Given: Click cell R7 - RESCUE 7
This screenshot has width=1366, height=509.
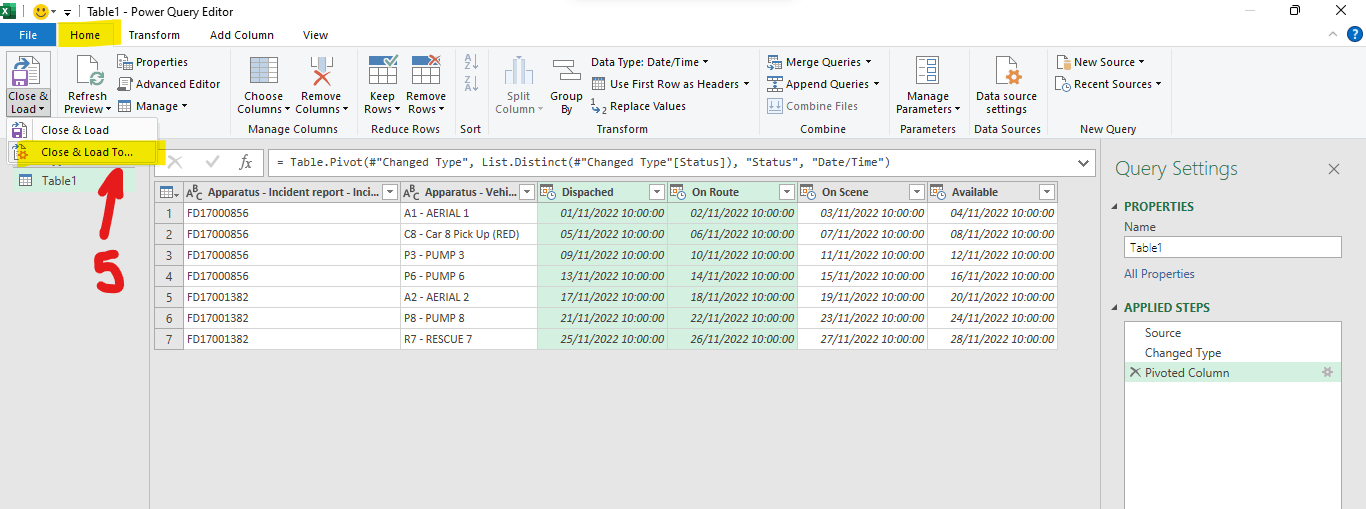Looking at the screenshot, I should coord(469,339).
